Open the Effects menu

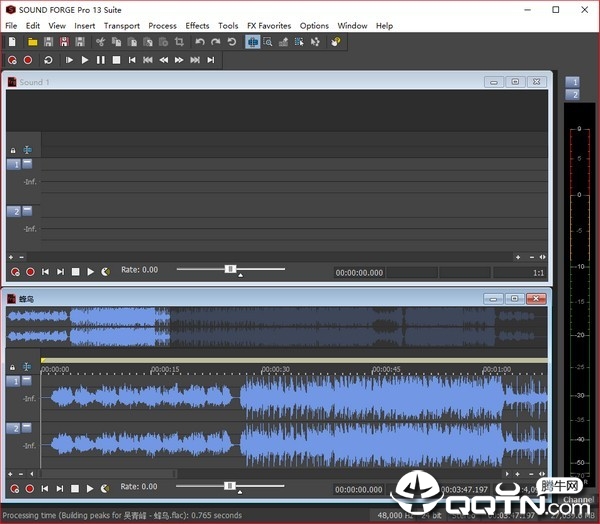point(197,26)
